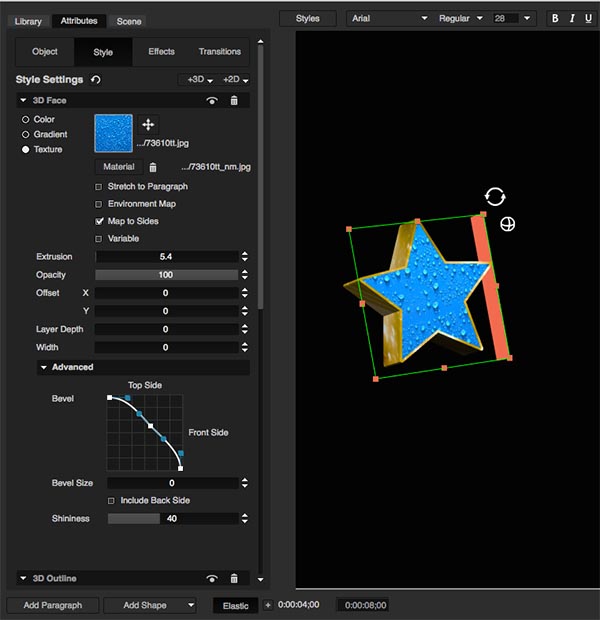Enable the Environment Map checkbox

coord(99,204)
